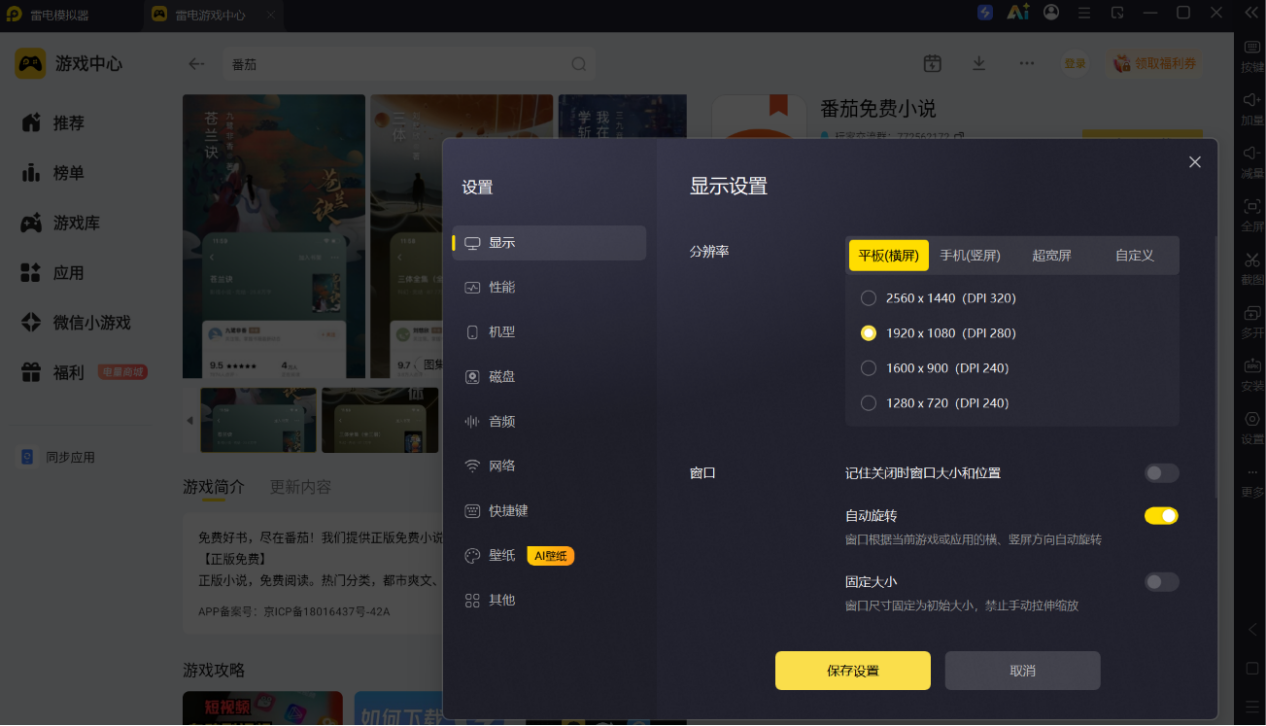Screen dimensions: 1266x726
Task: Click 减量 volume down tool
Action: pyautogui.click(x=1252, y=162)
